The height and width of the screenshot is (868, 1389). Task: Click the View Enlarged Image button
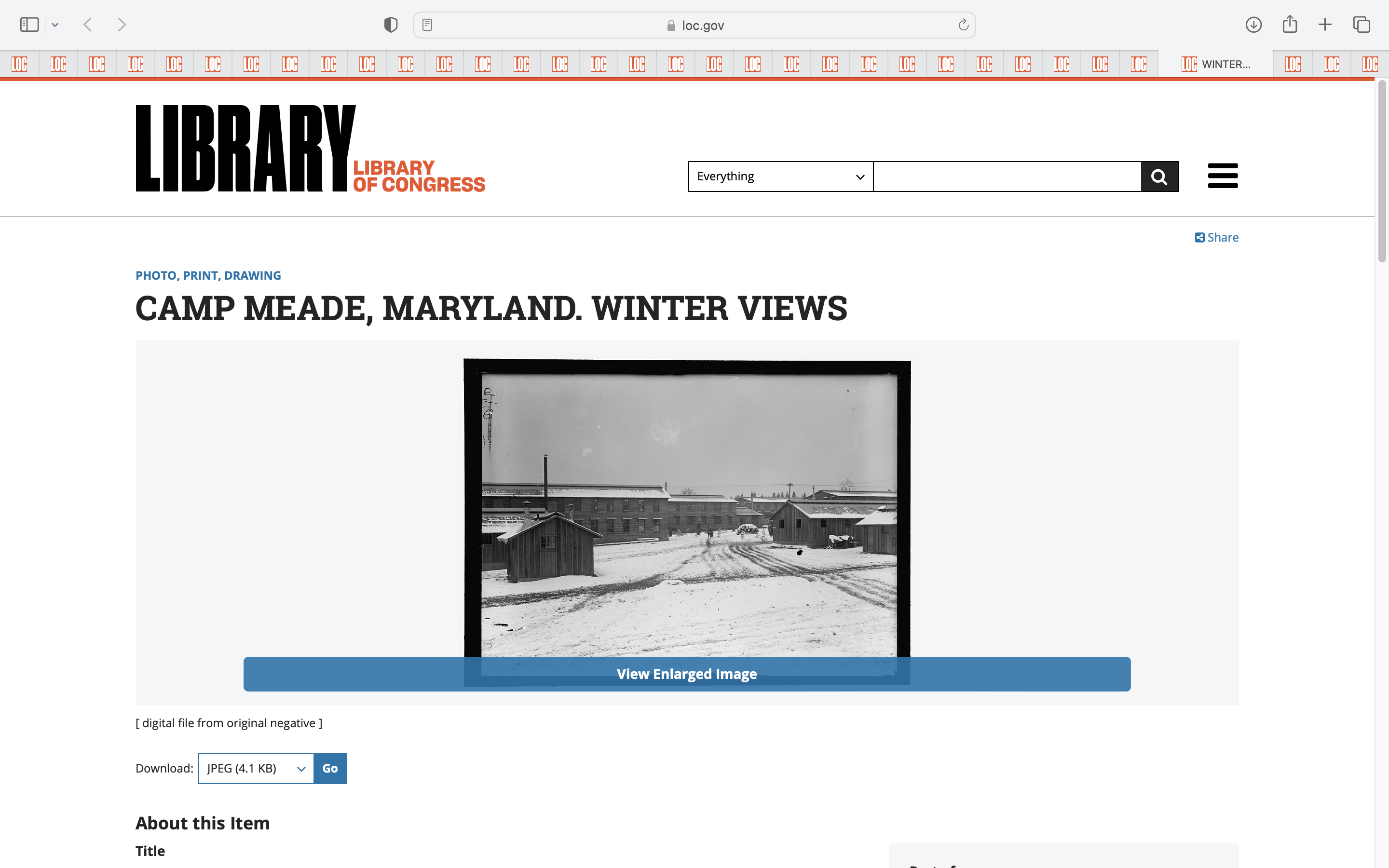[686, 674]
